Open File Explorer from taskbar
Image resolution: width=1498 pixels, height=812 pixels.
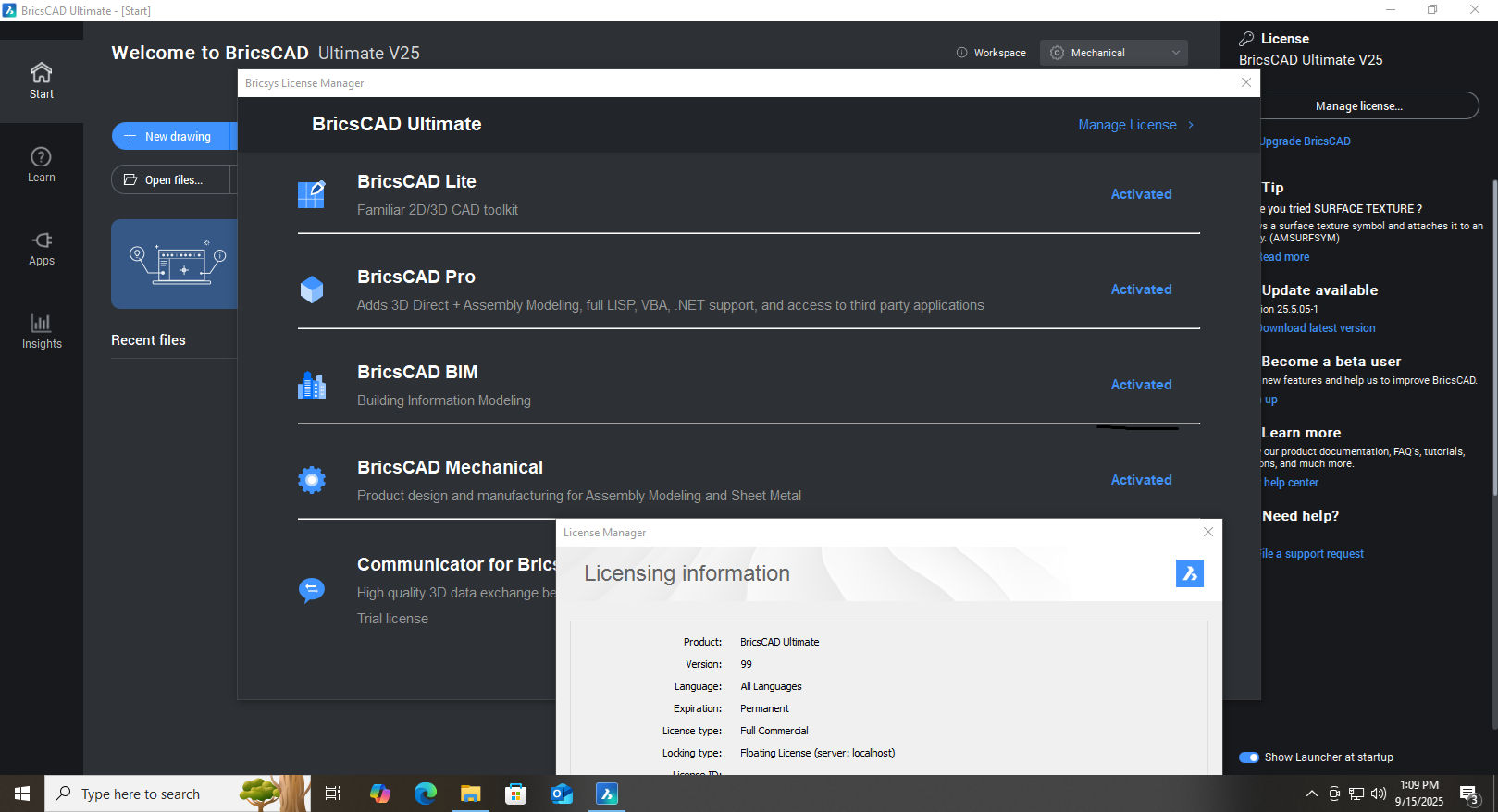(x=471, y=794)
